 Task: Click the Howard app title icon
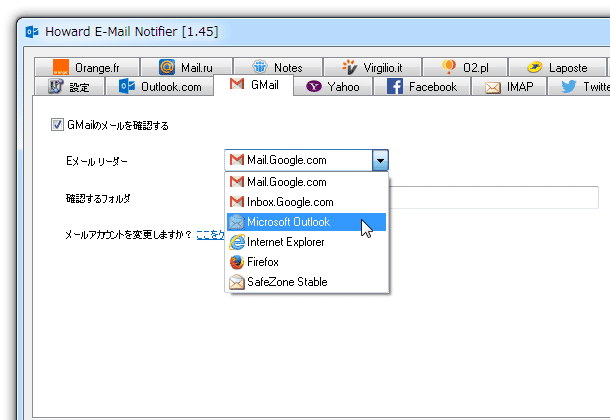pos(32,32)
